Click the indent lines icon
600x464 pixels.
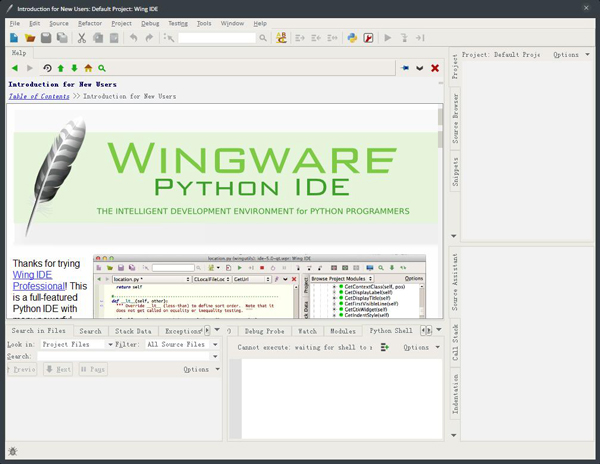[x=300, y=38]
